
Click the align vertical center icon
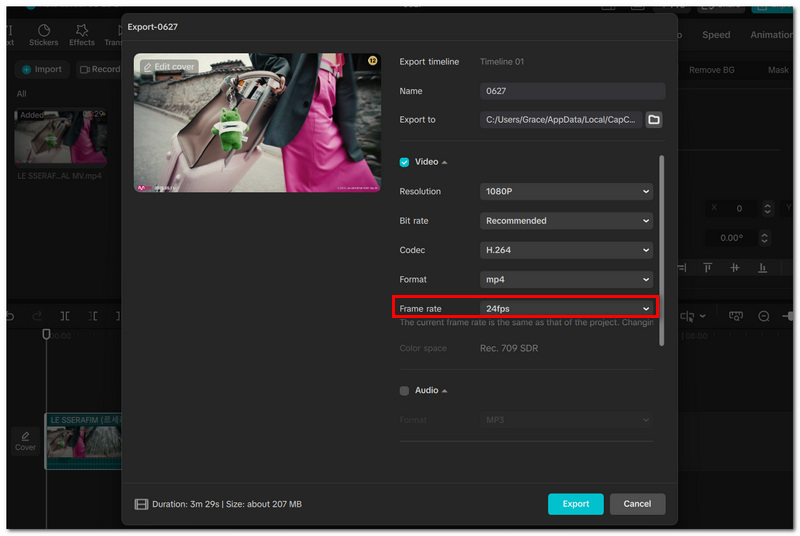(735, 268)
